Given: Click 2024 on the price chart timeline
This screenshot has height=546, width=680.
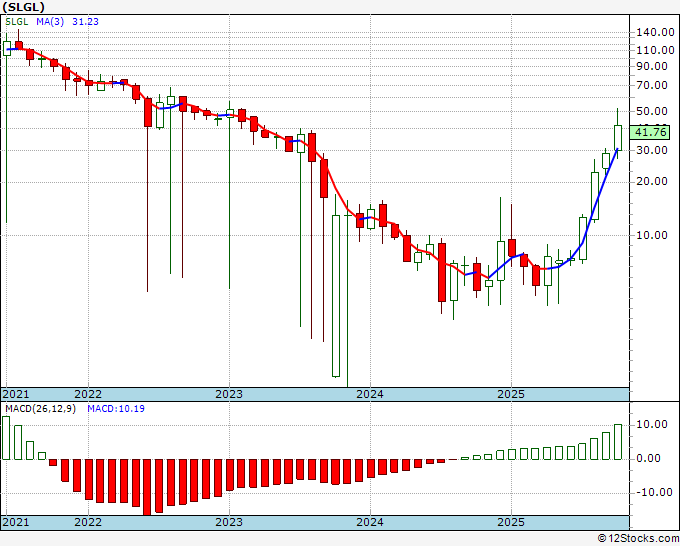Looking at the screenshot, I should pyautogui.click(x=370, y=394).
